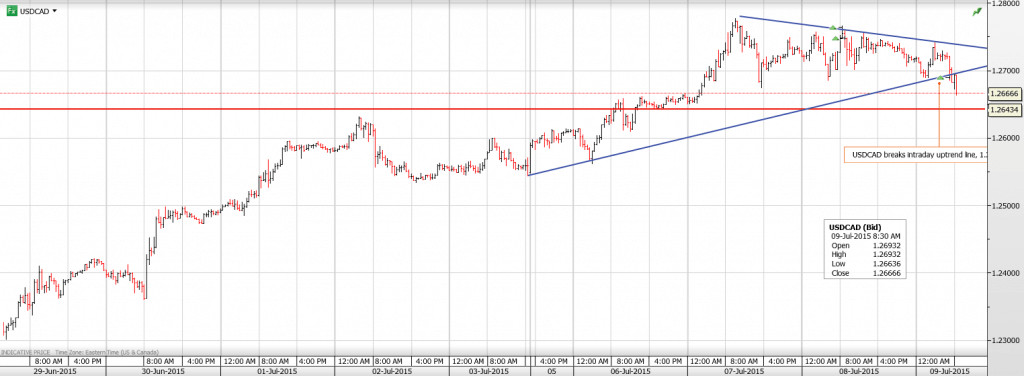Click the Low value 1.26636
This screenshot has height=376, width=1024.
coord(887,264)
